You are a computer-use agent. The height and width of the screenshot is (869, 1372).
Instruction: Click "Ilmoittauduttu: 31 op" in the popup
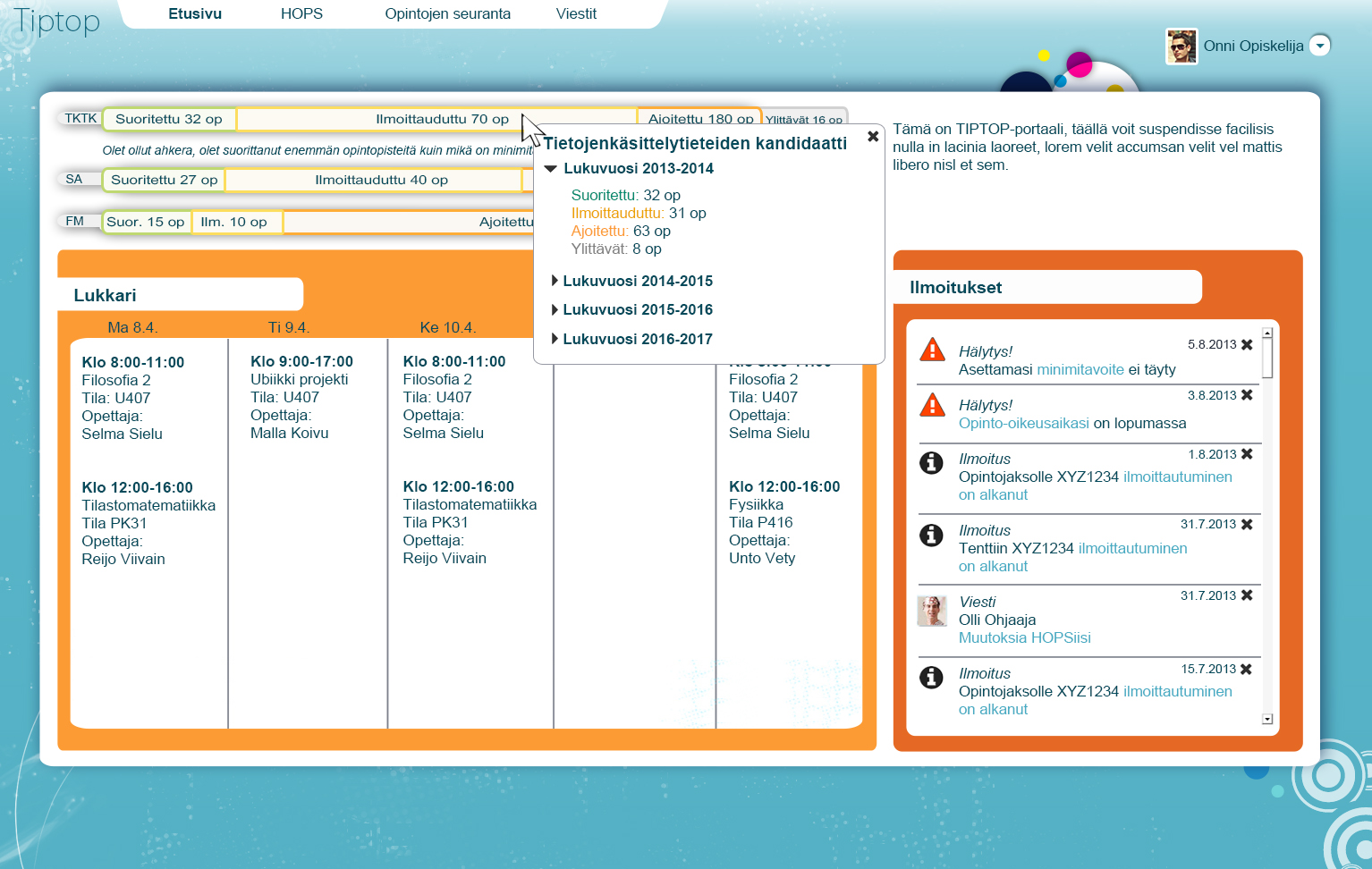[639, 213]
